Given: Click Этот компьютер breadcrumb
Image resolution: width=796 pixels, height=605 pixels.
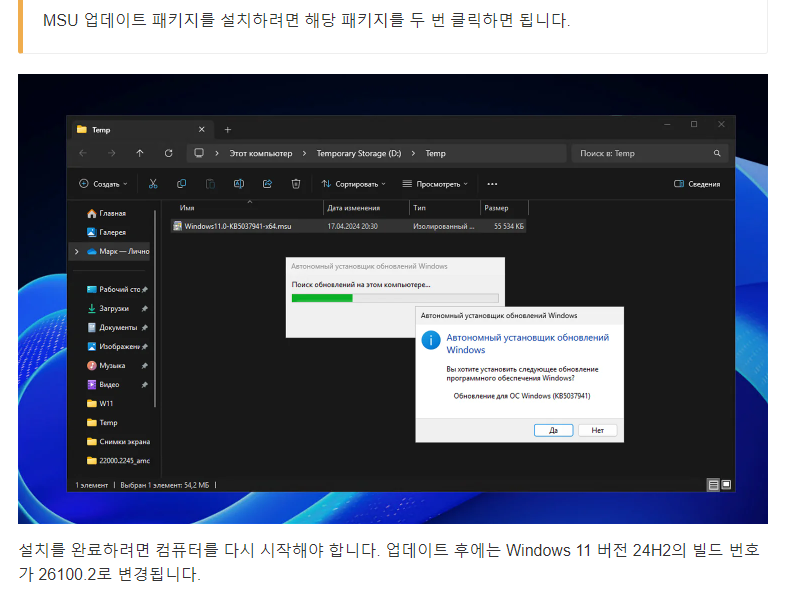Looking at the screenshot, I should [260, 153].
